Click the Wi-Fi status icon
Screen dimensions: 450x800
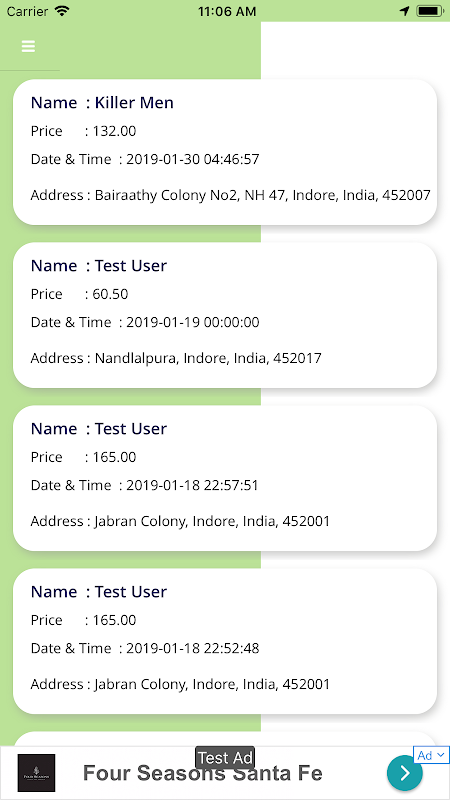62,11
